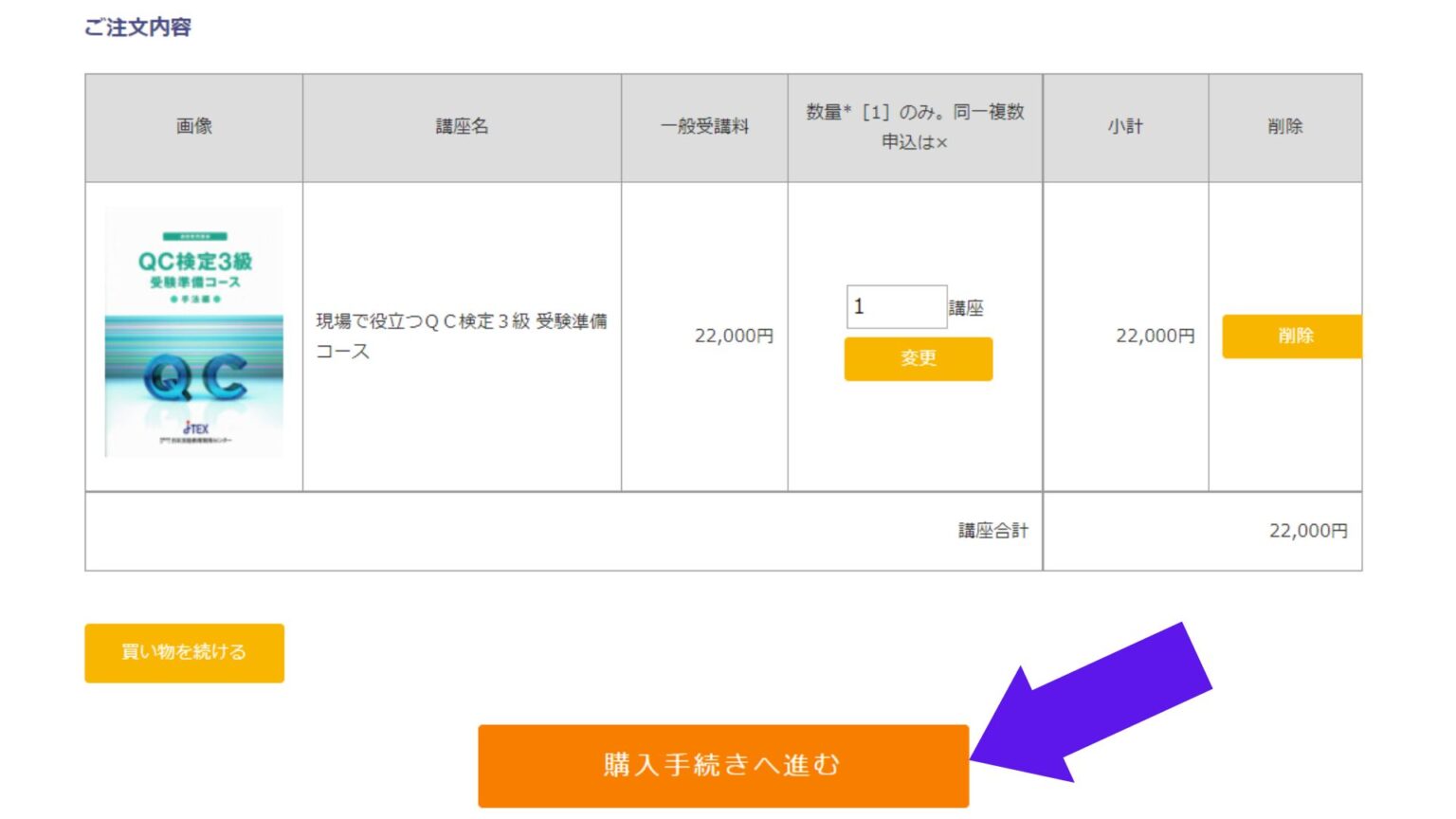Click the QC検定3級 course thumbnail image
Image resolution: width=1456 pixels, height=819 pixels.
tap(194, 330)
